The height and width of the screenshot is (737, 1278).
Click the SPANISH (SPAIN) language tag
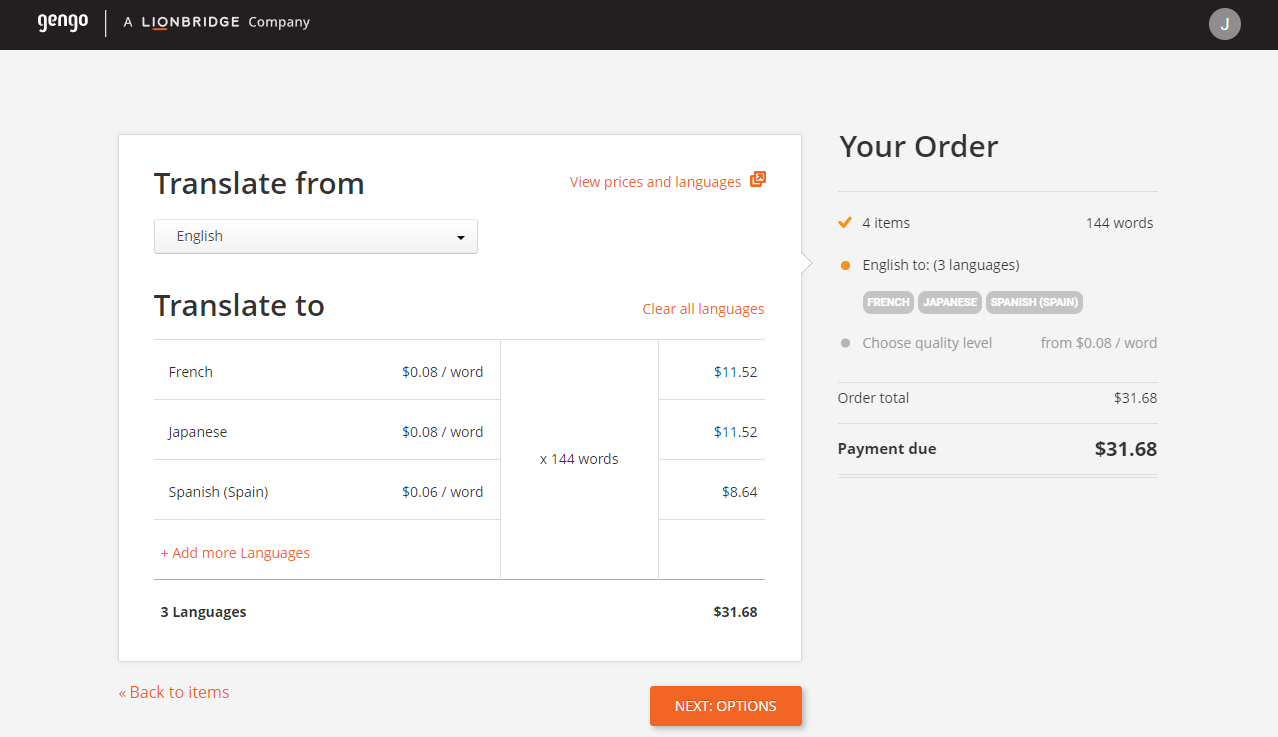(1034, 302)
